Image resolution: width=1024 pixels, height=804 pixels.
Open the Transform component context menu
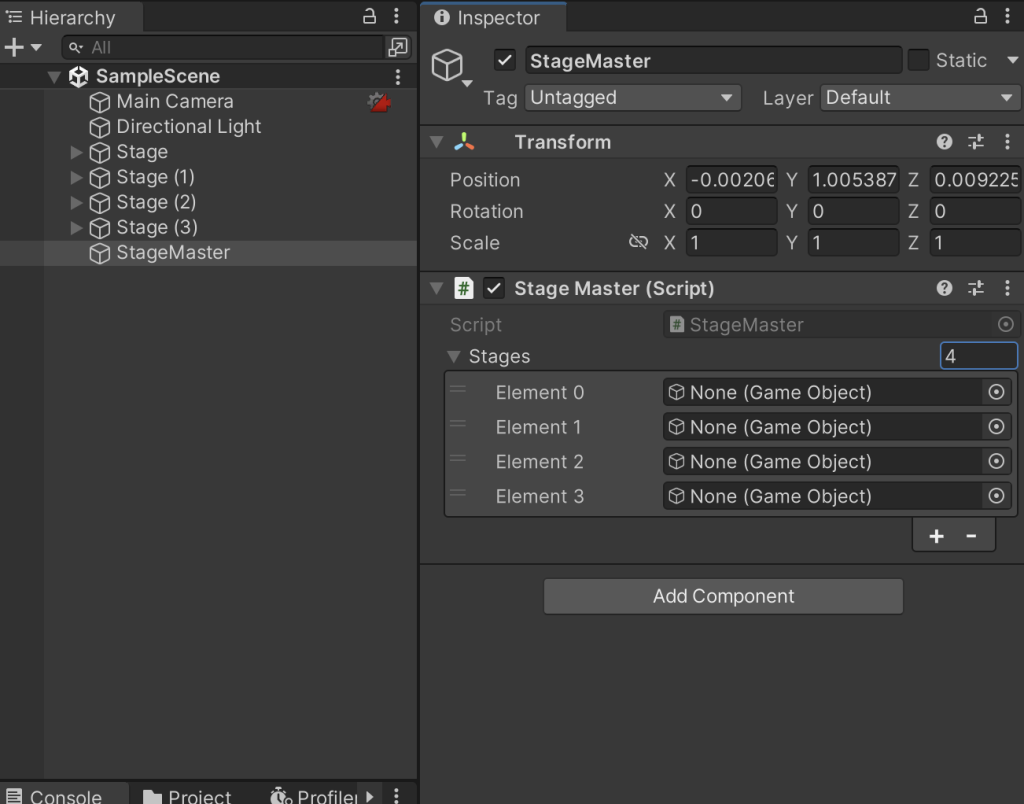point(1008,142)
